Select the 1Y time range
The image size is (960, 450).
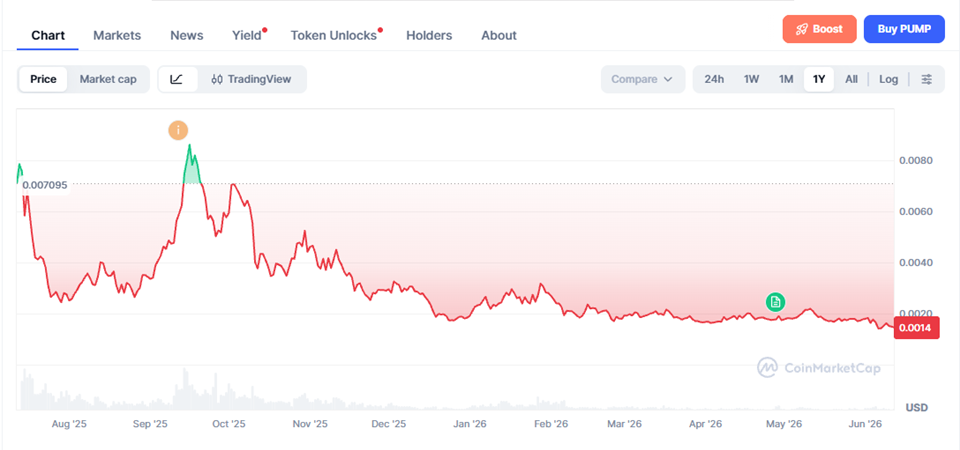[x=819, y=79]
